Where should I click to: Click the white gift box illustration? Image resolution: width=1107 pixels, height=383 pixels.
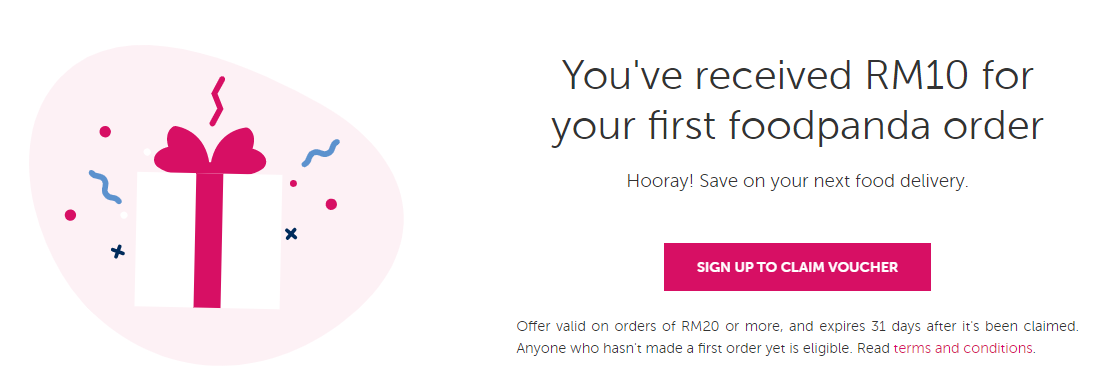click(208, 240)
